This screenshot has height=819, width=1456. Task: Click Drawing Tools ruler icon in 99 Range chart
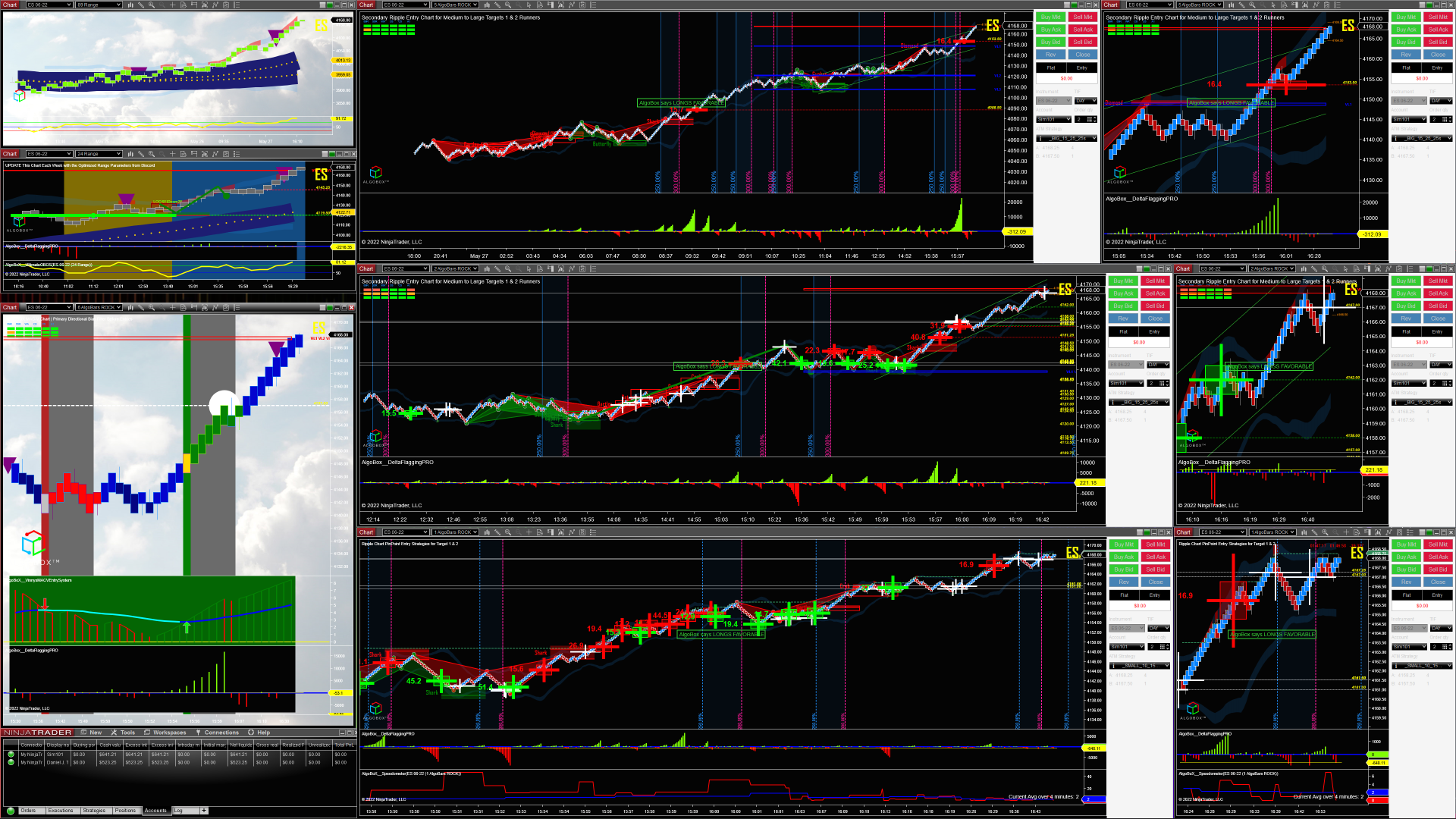point(141,5)
